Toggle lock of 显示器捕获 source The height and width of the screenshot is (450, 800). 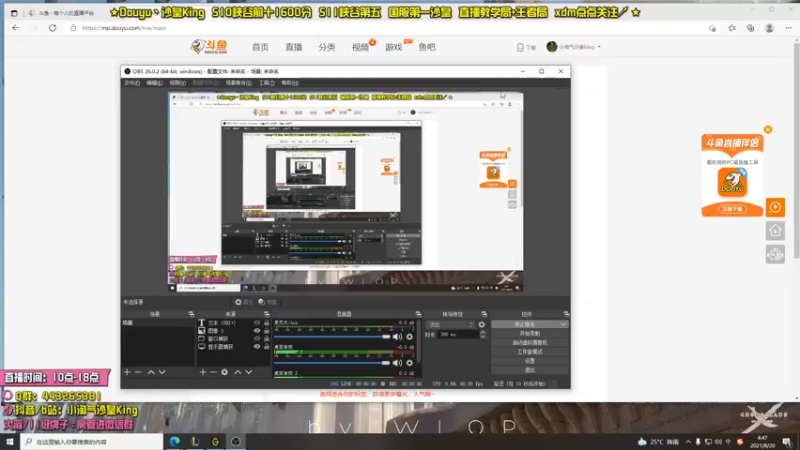pyautogui.click(x=266, y=346)
